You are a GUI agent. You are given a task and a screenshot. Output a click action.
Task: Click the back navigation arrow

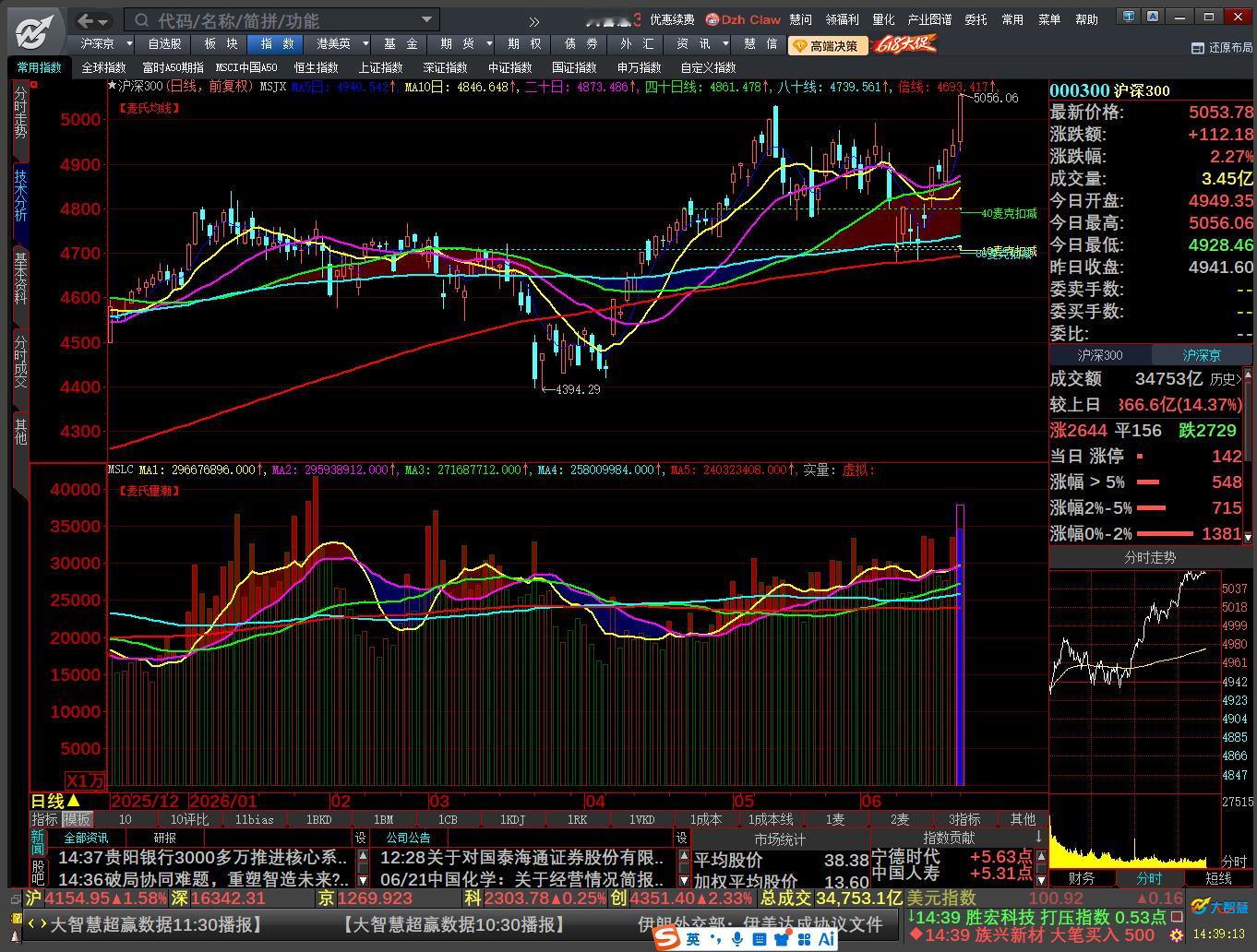86,20
